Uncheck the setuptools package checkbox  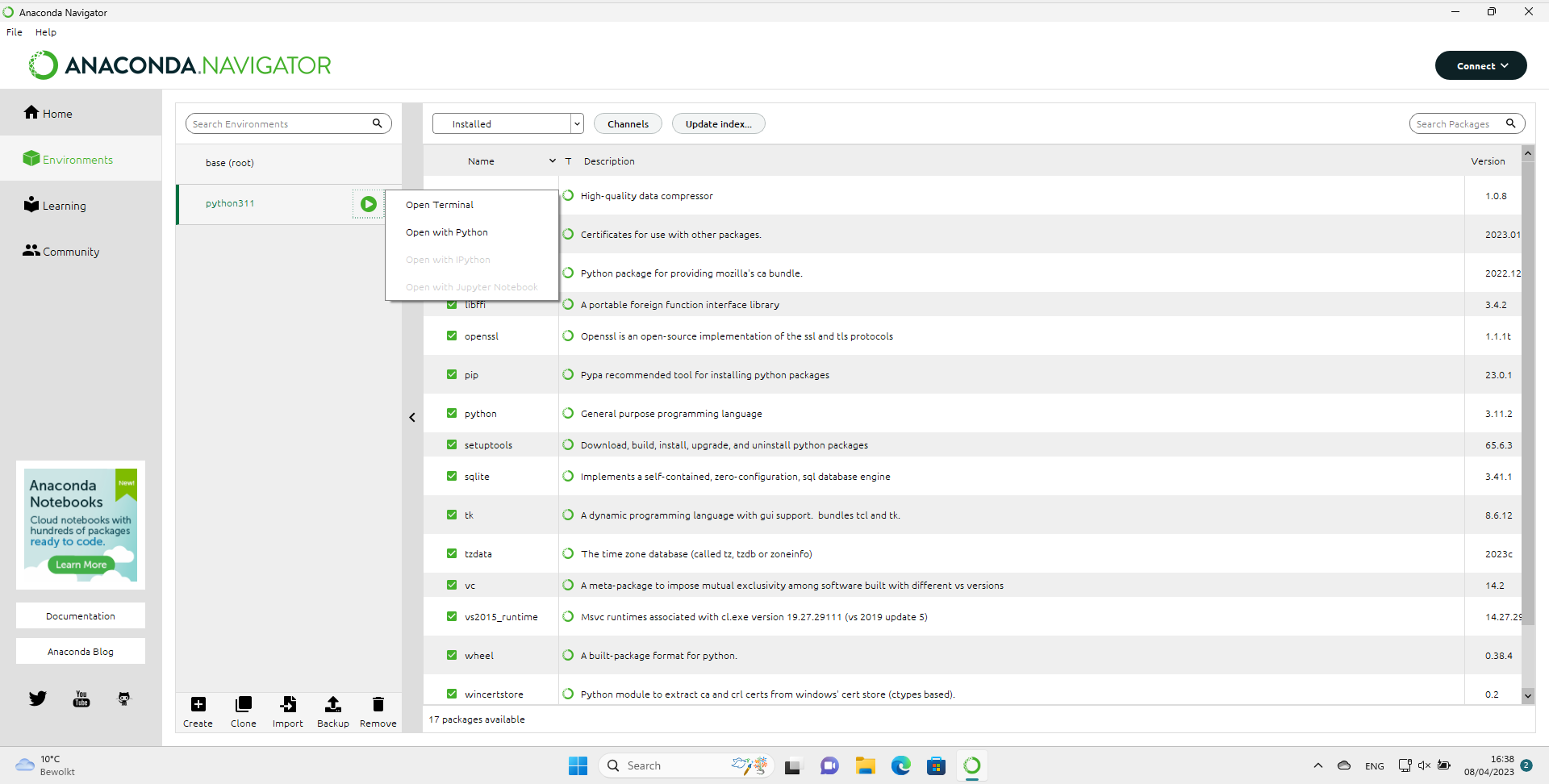click(x=452, y=444)
